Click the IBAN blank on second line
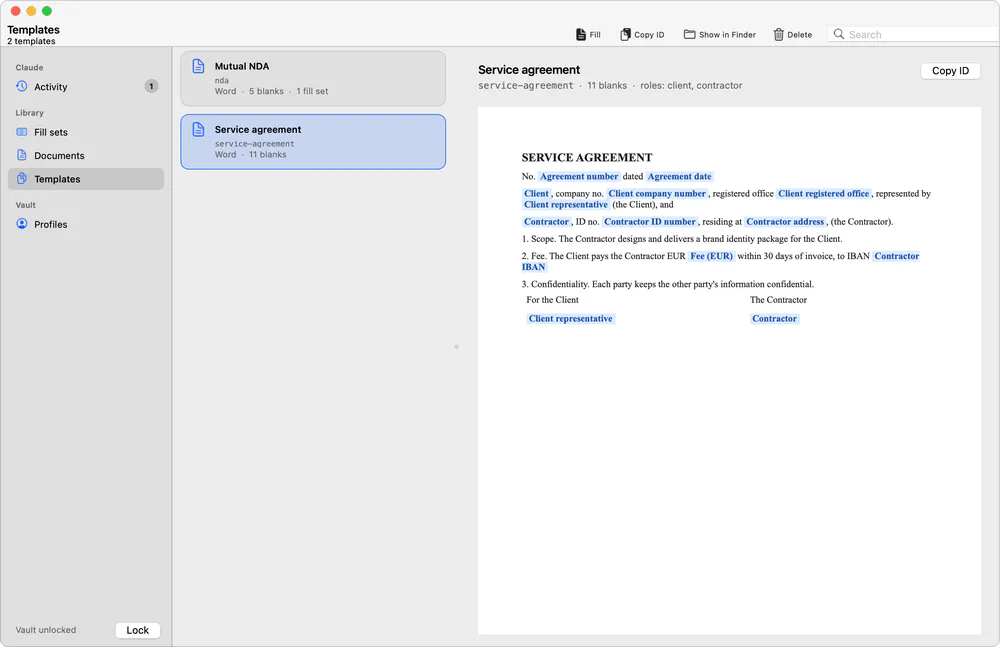The height and width of the screenshot is (647, 1000). [534, 267]
